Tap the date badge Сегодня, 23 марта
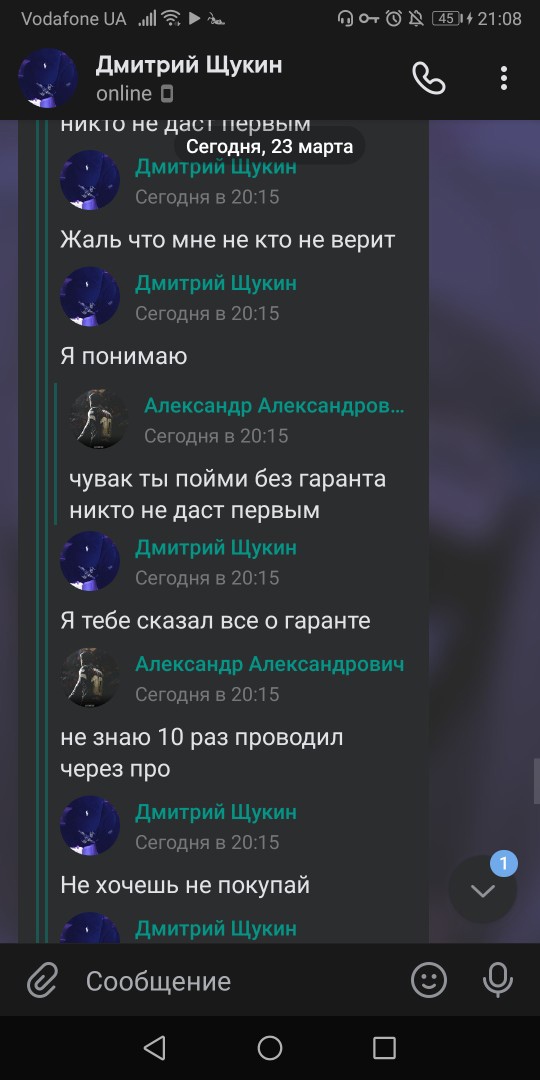Screen dimensions: 540x1080 [269, 146]
